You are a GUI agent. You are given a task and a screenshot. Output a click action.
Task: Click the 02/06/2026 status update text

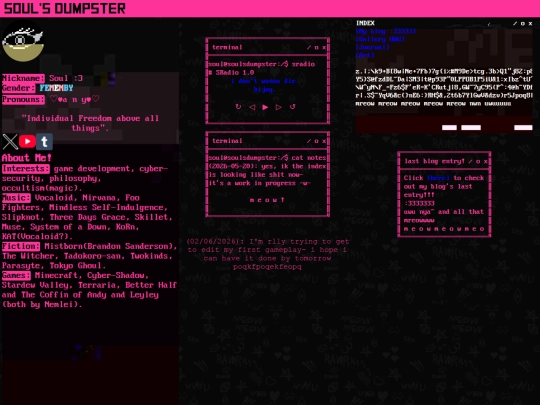pyautogui.click(x=268, y=254)
